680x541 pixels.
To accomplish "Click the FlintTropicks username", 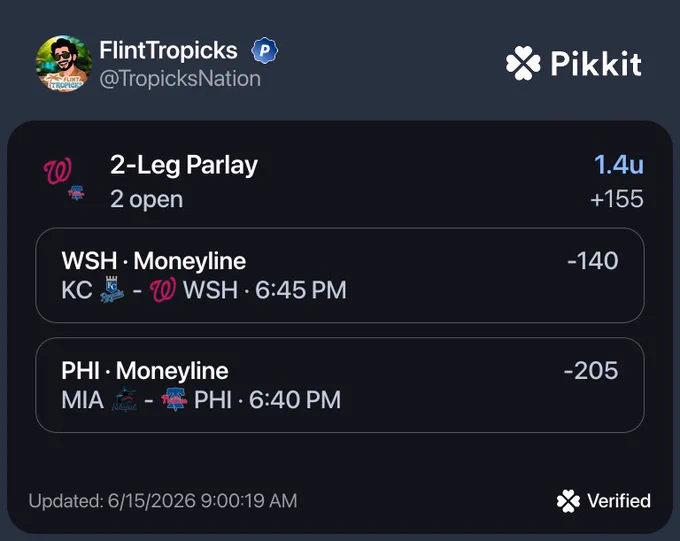I will [169, 50].
